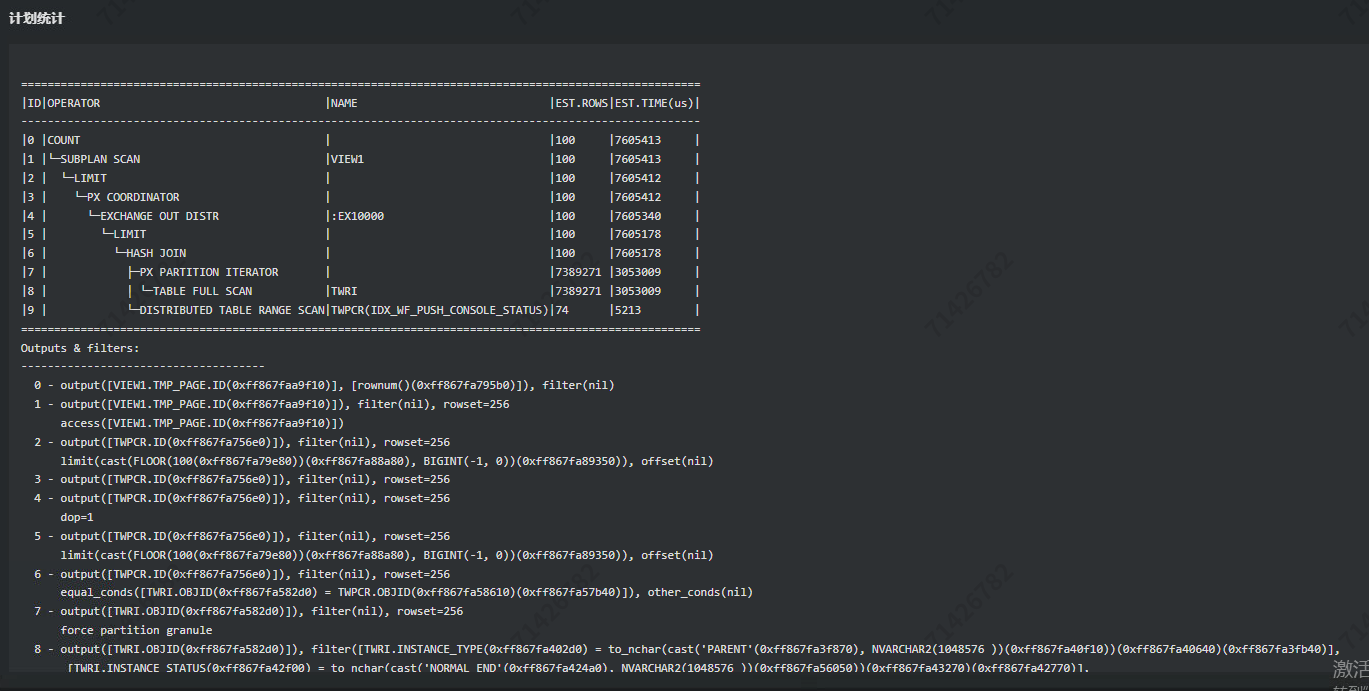Select the DISTRIBUTED TABLE RANGE SCAN operator
Screen dimensions: 1369x691
point(232,310)
